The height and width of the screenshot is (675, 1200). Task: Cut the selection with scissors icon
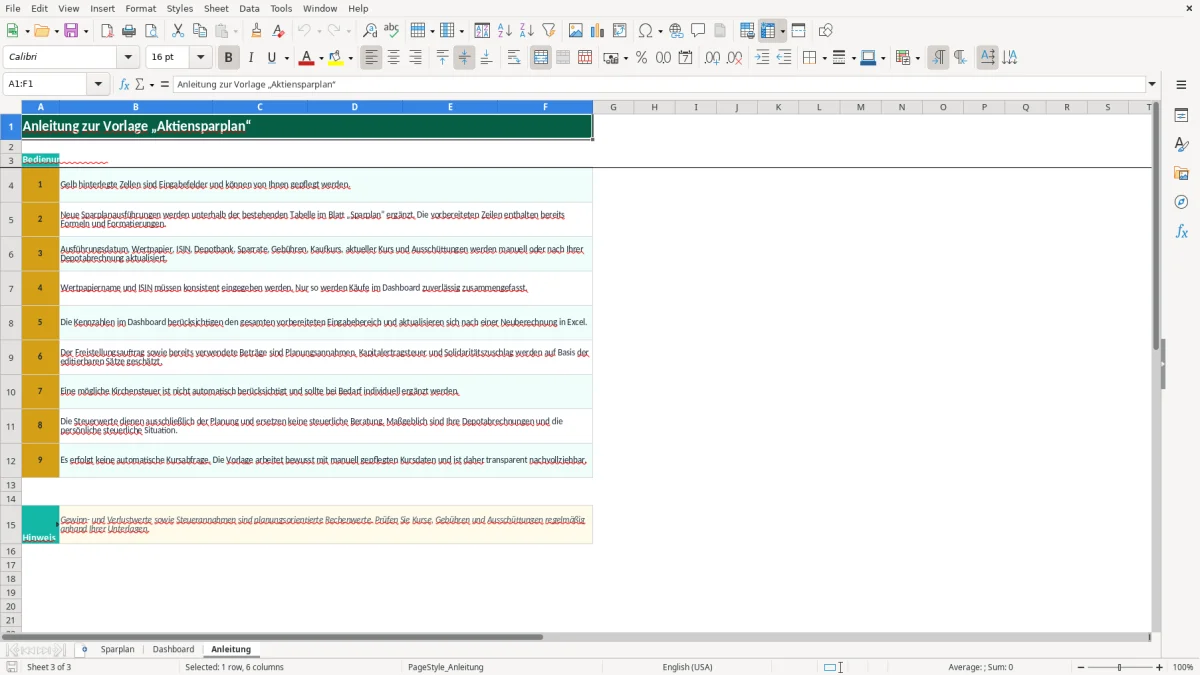click(x=178, y=31)
